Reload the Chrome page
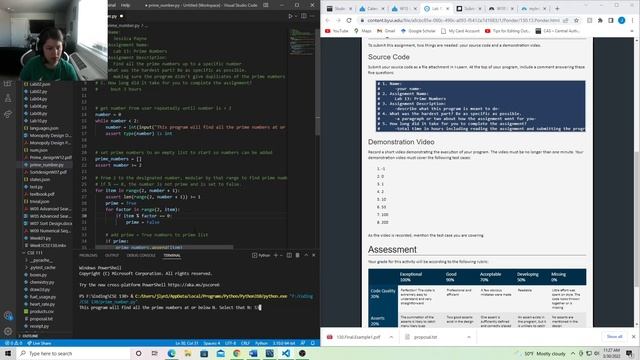640x360 pixels. tap(349, 20)
